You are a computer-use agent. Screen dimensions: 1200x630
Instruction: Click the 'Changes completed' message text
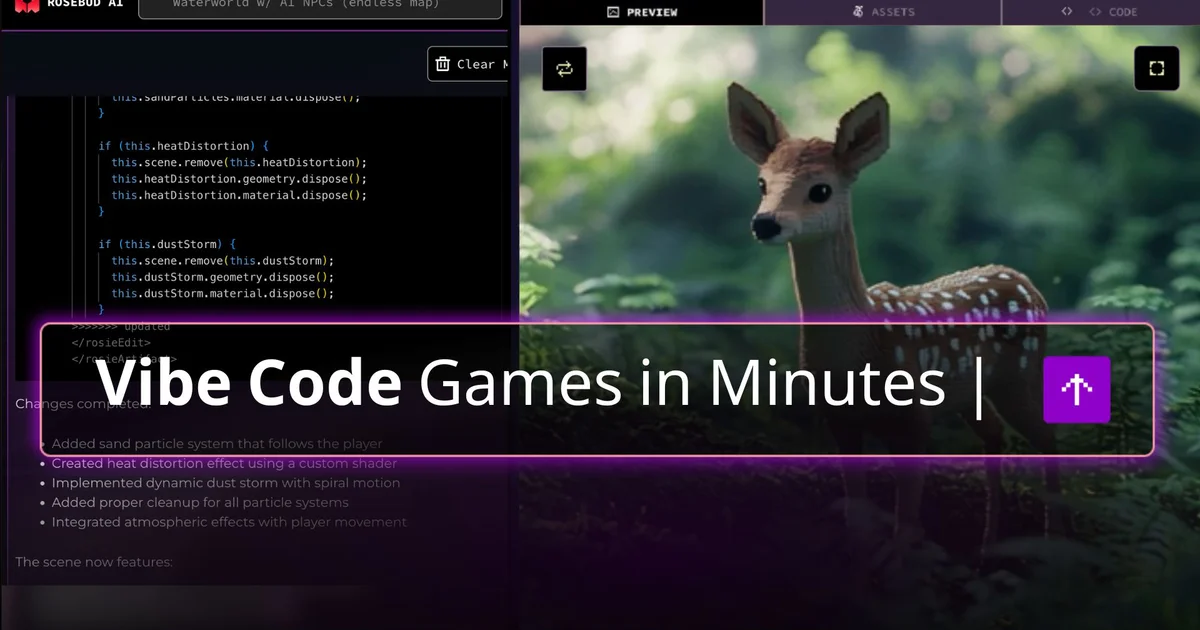[x=82, y=403]
